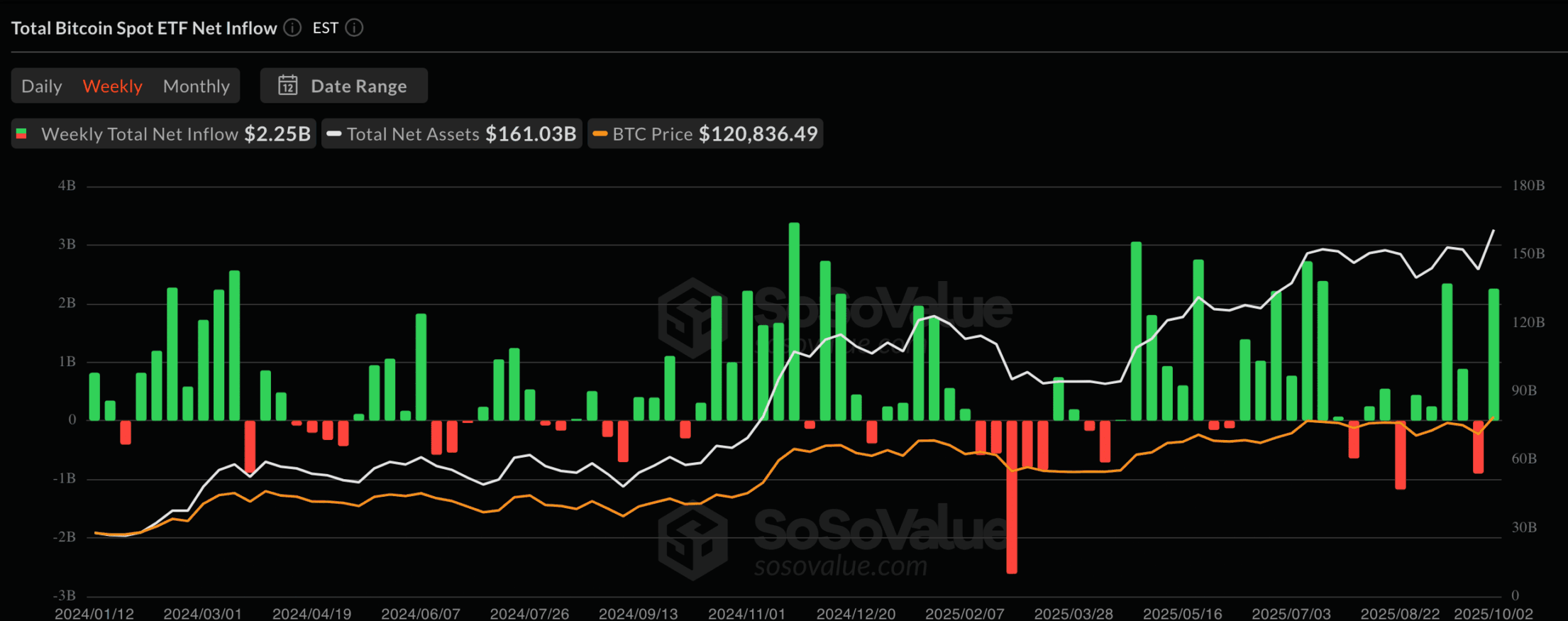Click the white Total Net Assets legend marker
This screenshot has width=1568, height=621.
[334, 134]
